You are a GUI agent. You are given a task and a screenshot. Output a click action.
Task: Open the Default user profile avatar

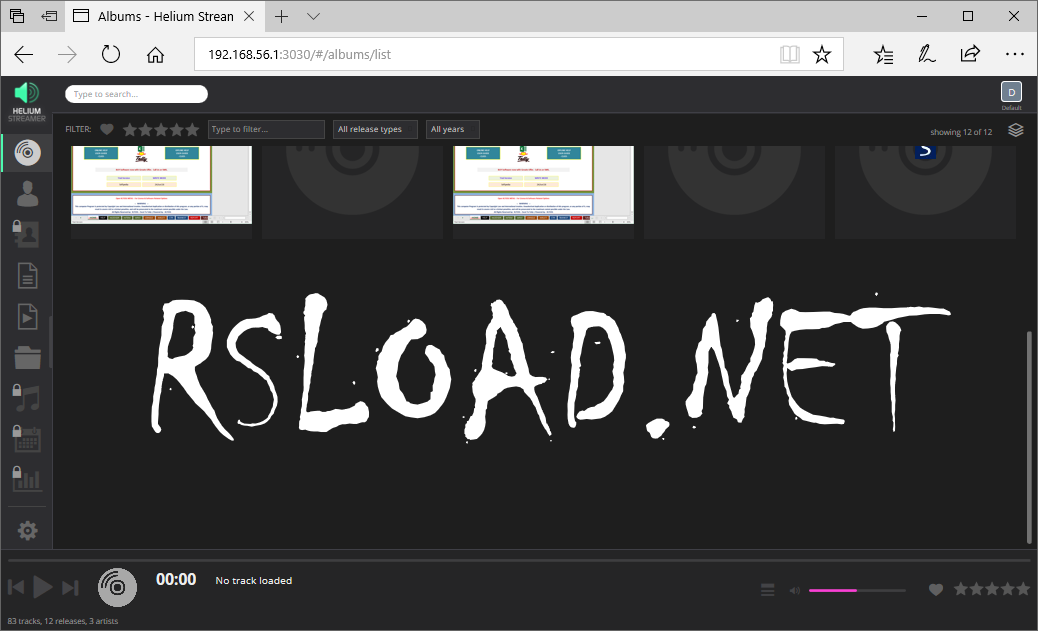[x=1011, y=93]
